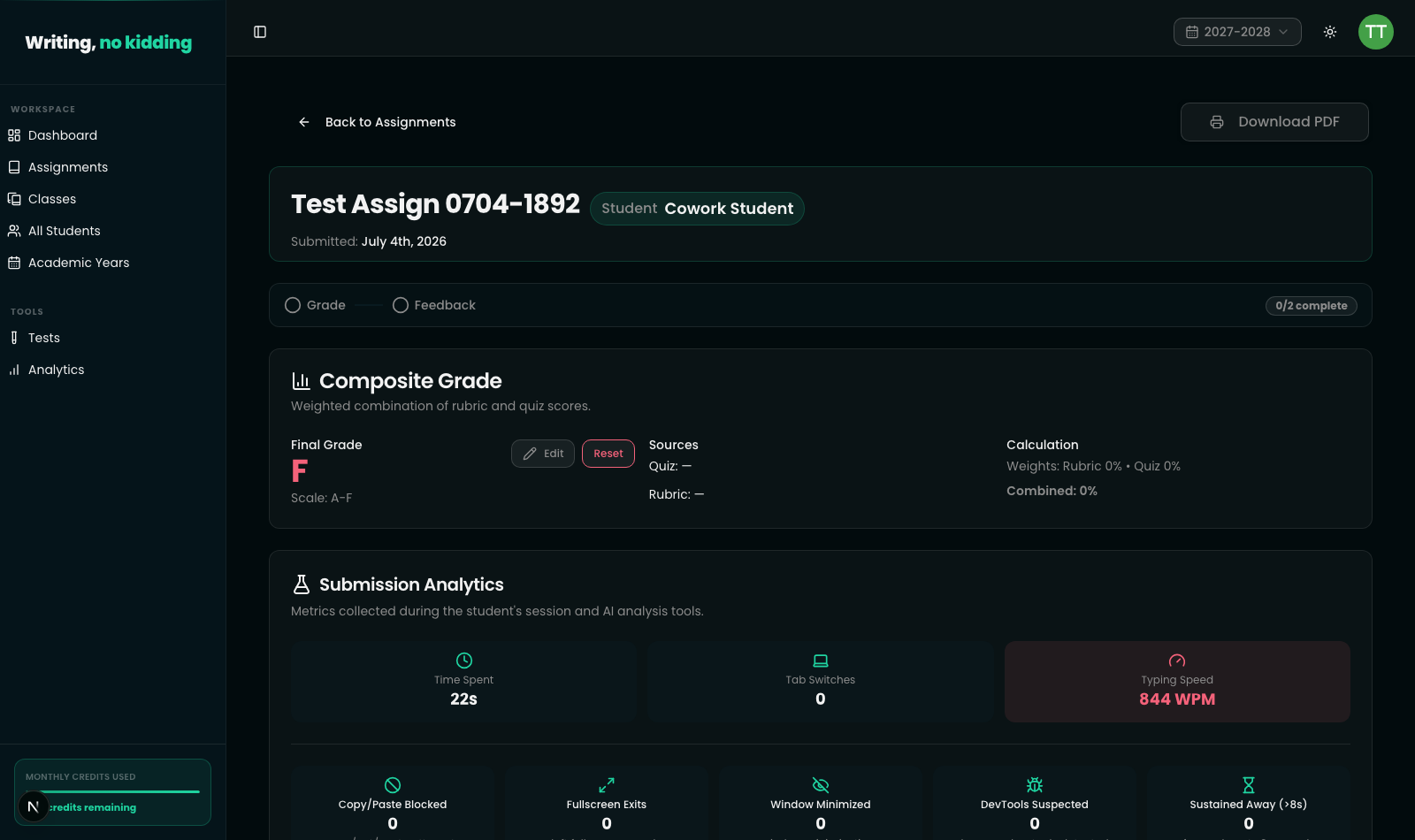The image size is (1415, 840).
Task: Switch theme with the sun icon
Action: (x=1330, y=32)
